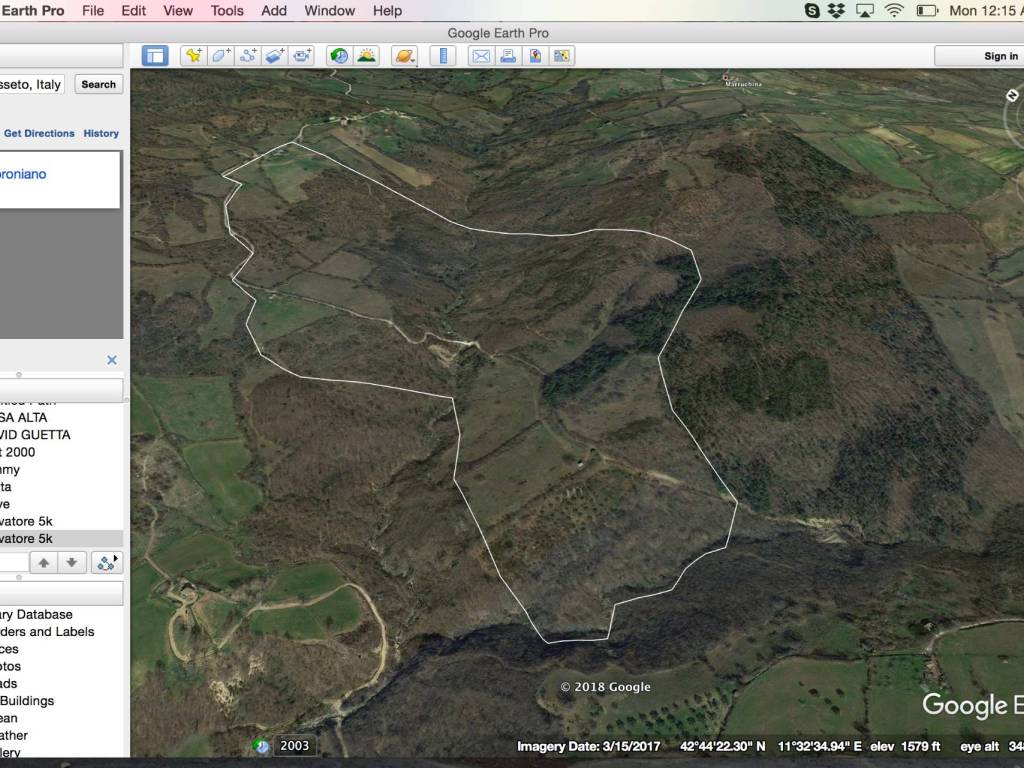This screenshot has width=1024, height=768.
Task: Click the Email envelope icon
Action: [x=481, y=56]
